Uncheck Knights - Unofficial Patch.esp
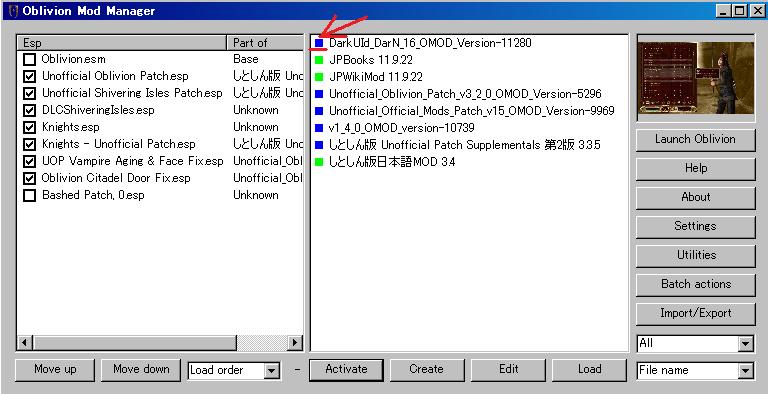This screenshot has width=768, height=394. [x=29, y=145]
